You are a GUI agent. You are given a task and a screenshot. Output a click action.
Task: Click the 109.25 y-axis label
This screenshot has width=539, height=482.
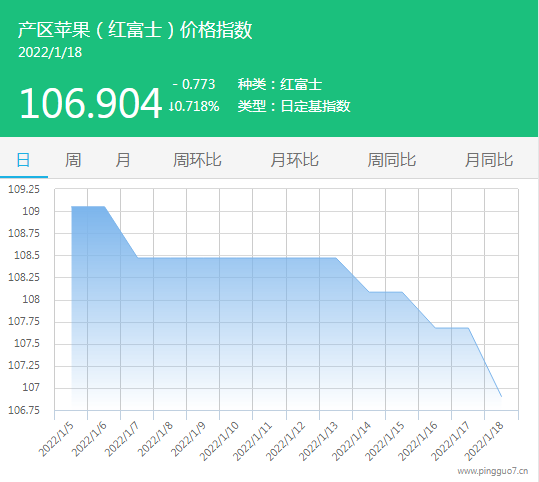tap(24, 189)
